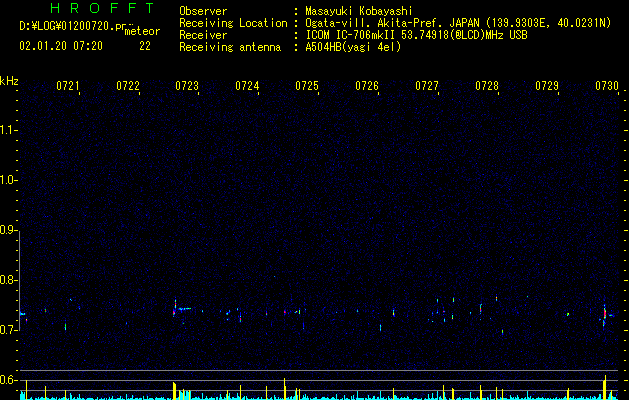Click the 0723 time marker
The image size is (629, 400).
187,86
